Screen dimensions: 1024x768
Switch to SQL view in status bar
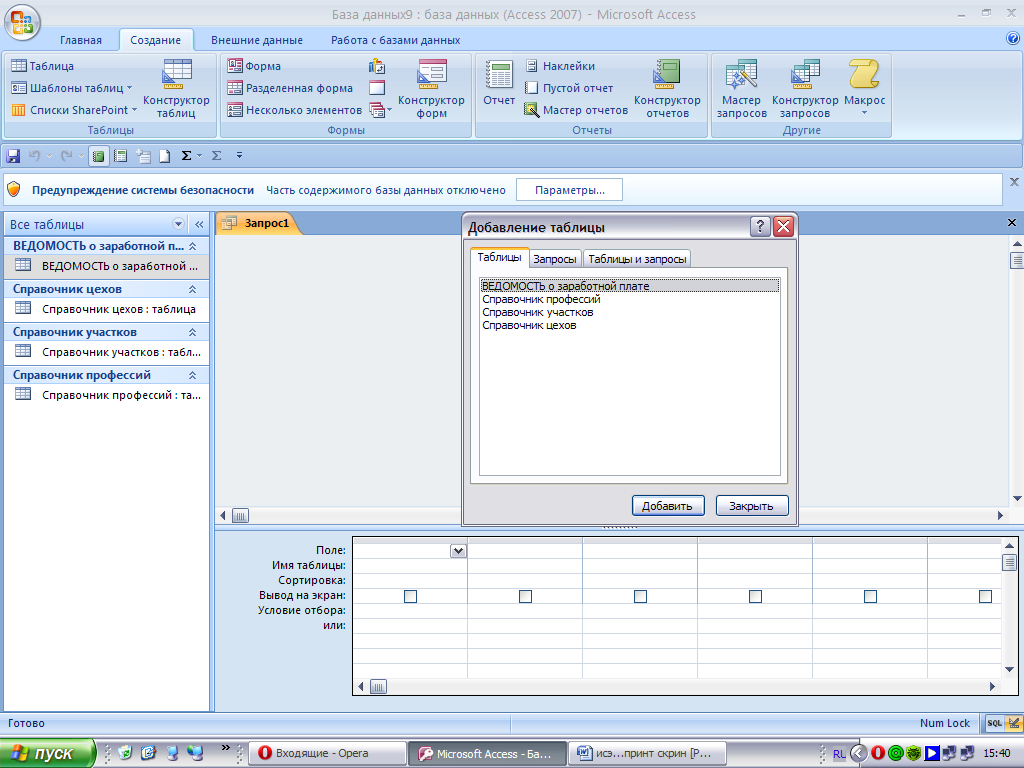pos(995,723)
